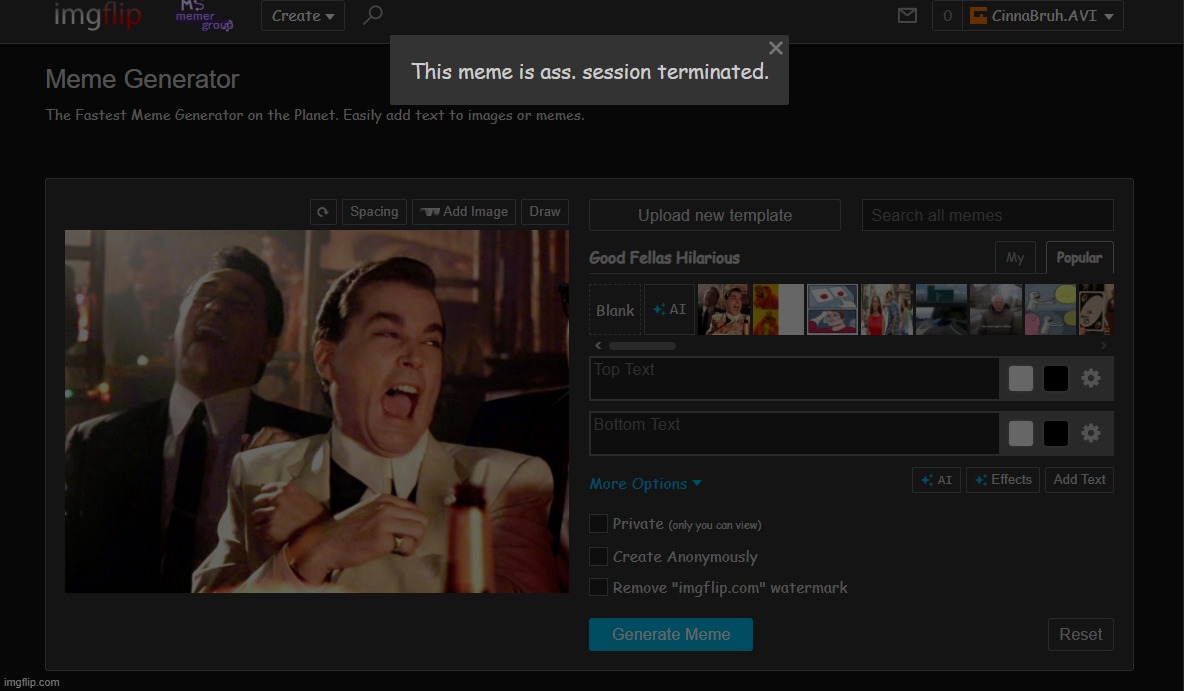Select the pink and green cartoon template thumbnail
This screenshot has width=1184, height=691.
click(1050, 310)
